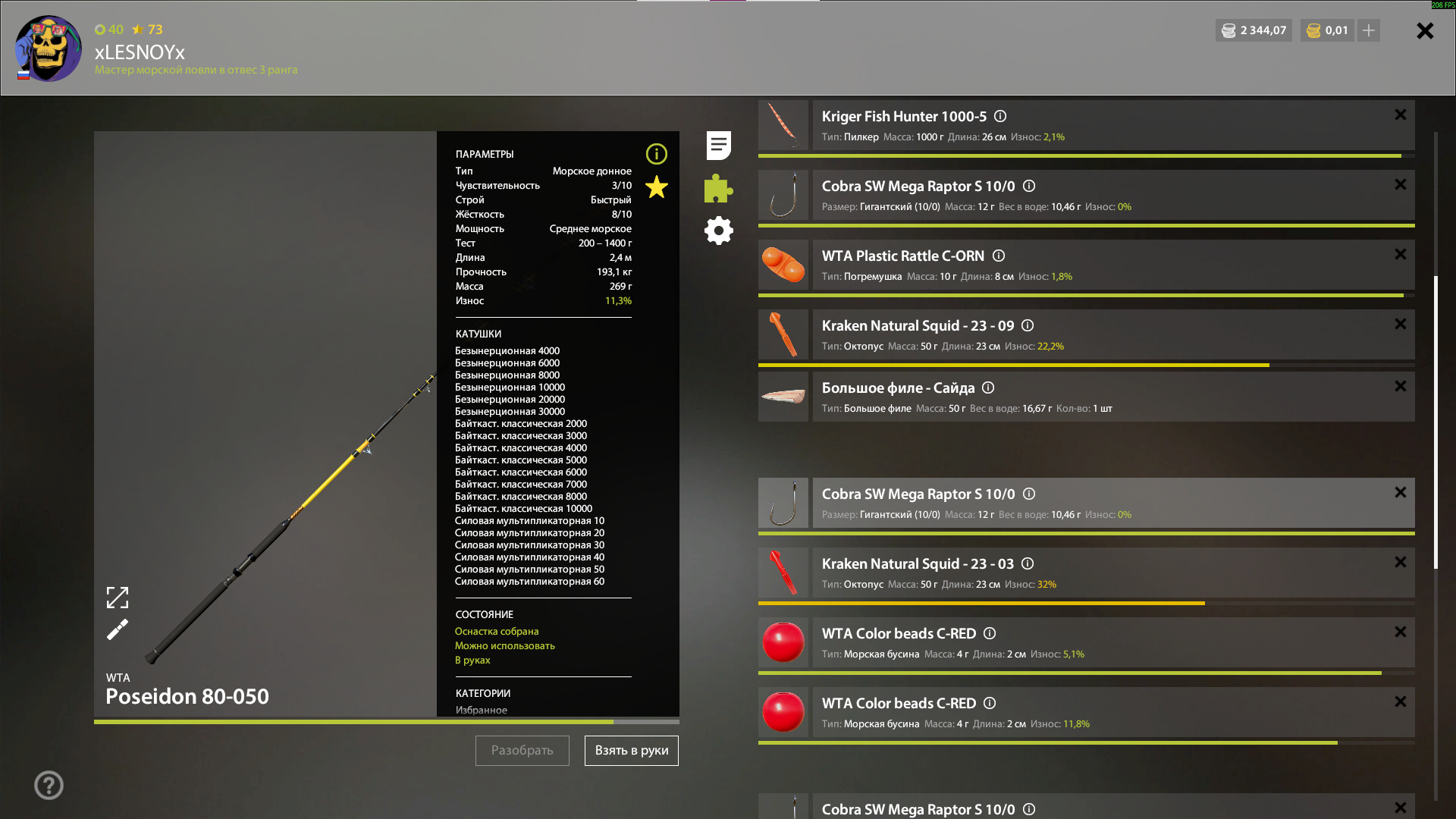
Task: Expand the rod image to full view
Action: 118,598
